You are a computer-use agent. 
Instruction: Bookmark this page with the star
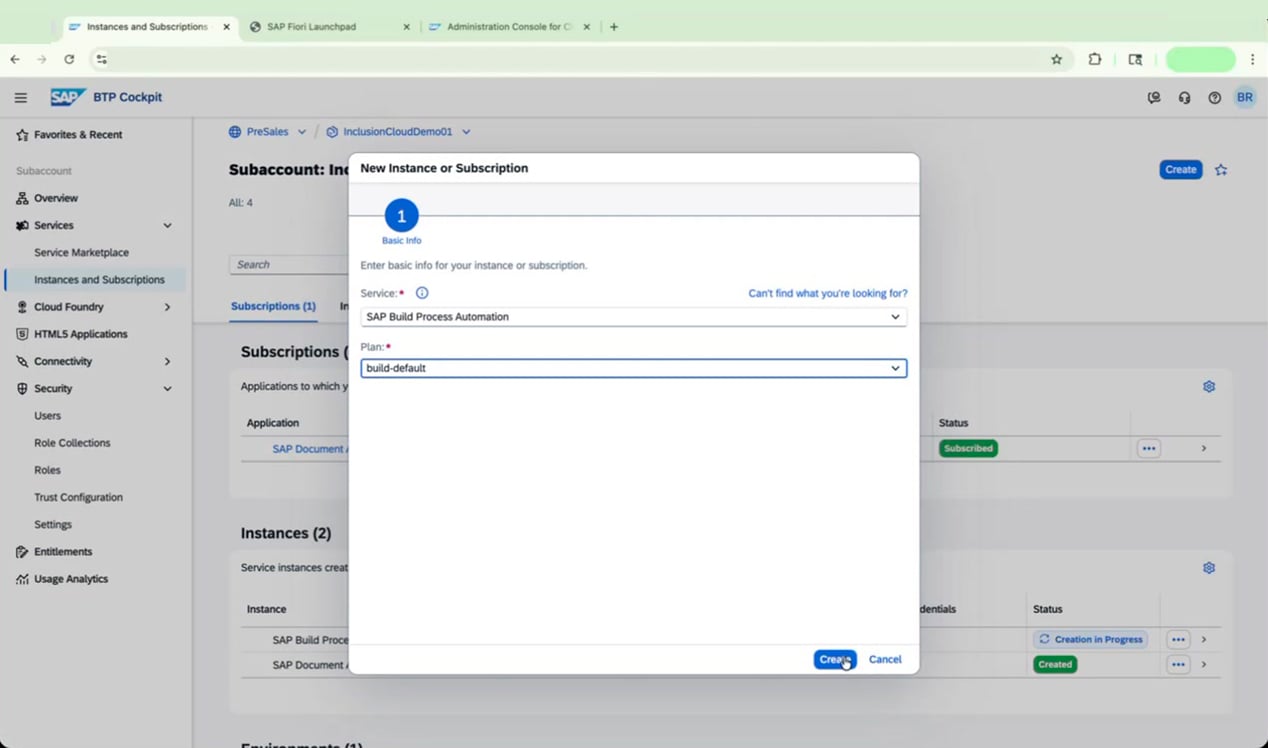coord(1057,59)
